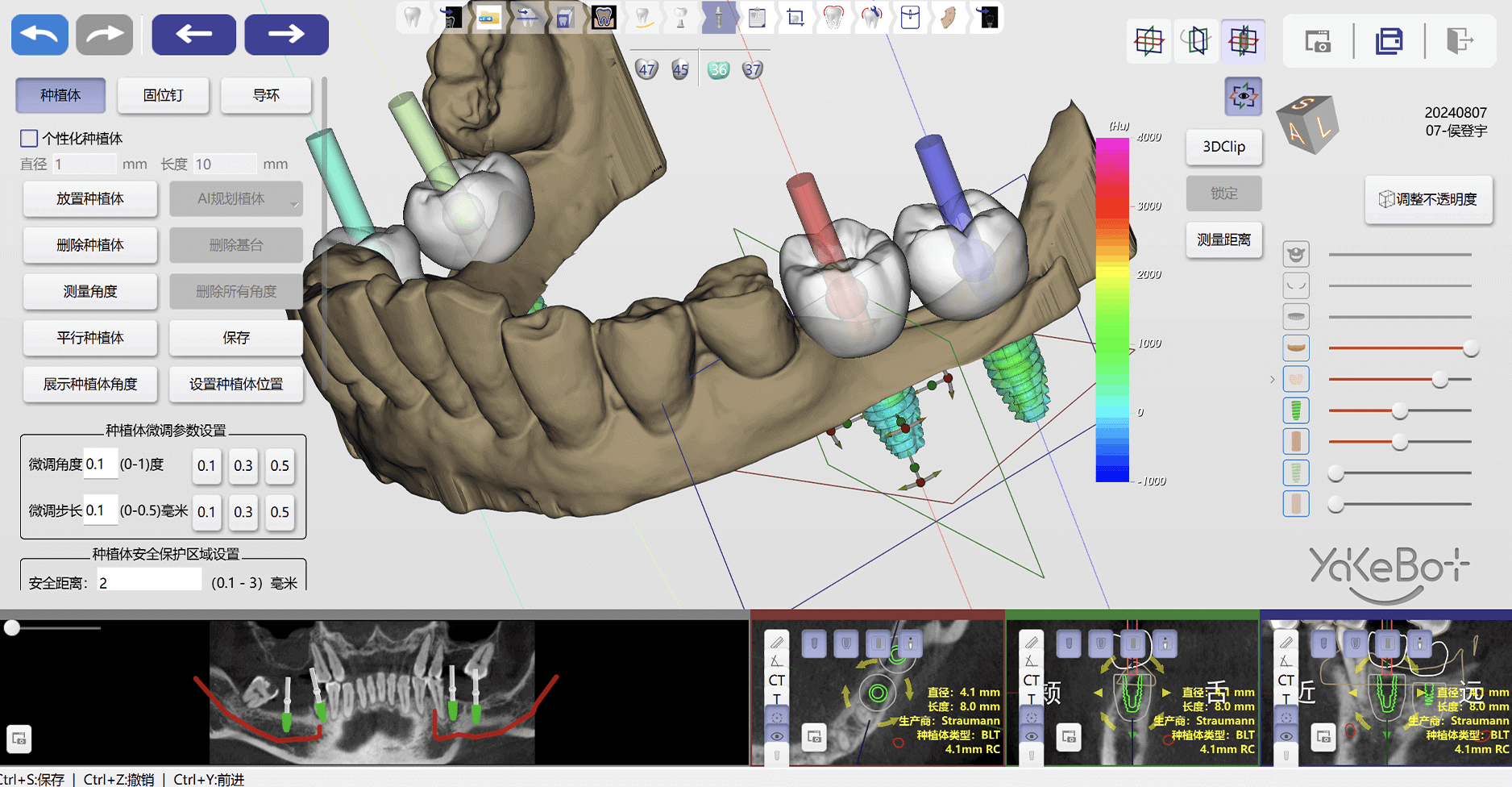
Task: Enable the 个性化种植体 checkbox
Action: click(29, 139)
